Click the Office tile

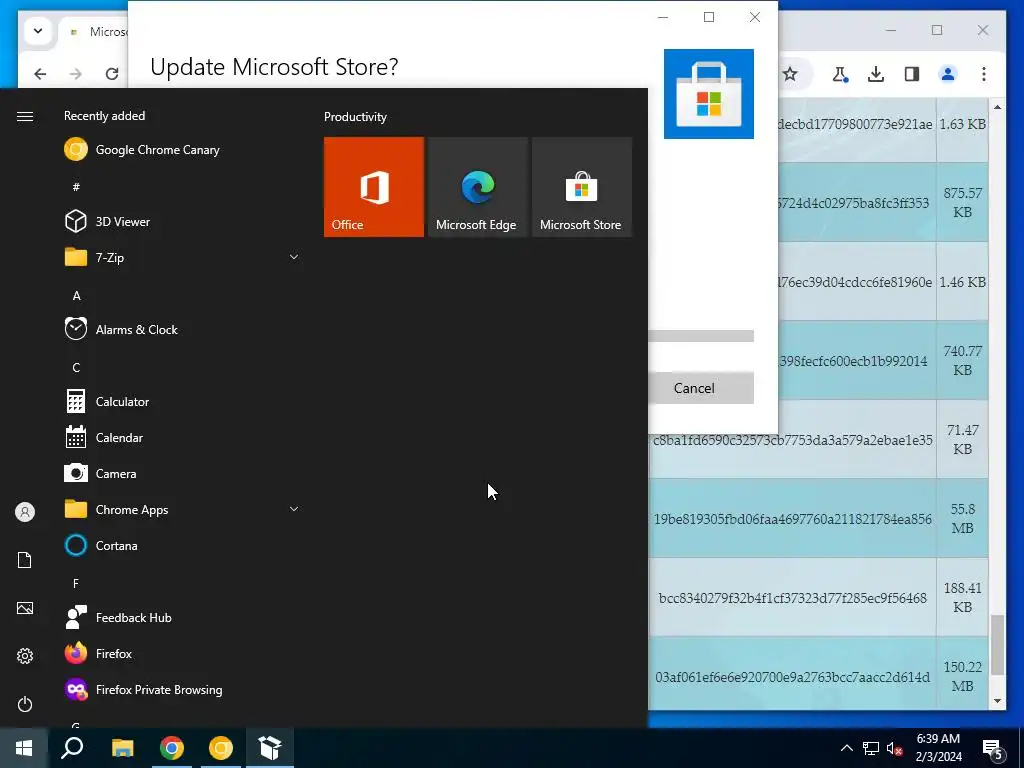pos(374,187)
